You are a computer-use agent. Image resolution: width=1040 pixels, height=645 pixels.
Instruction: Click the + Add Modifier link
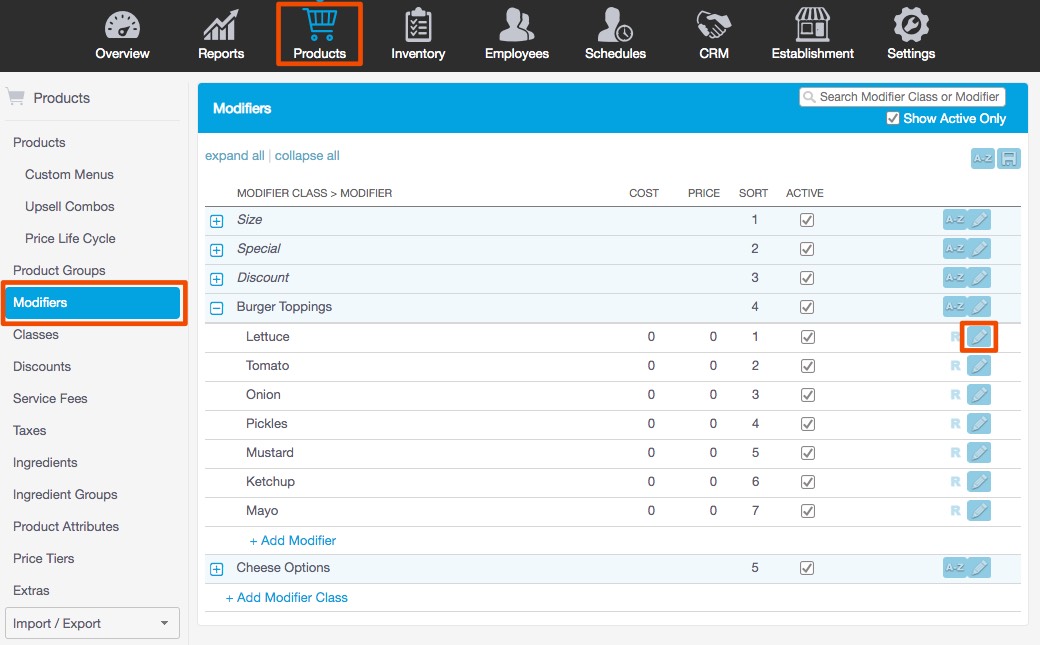pos(292,541)
